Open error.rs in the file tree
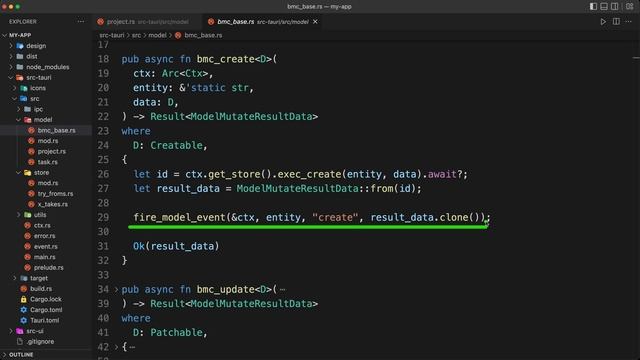This screenshot has width=640, height=360. click(44, 236)
